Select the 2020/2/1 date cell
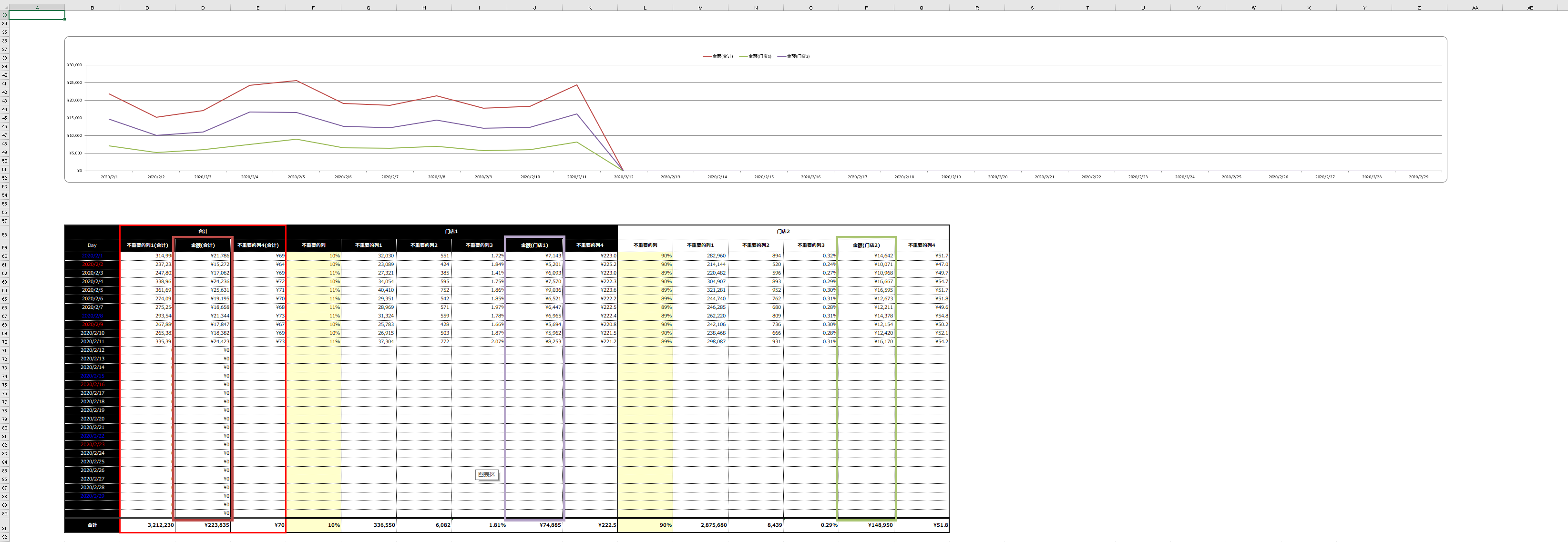 (x=92, y=256)
